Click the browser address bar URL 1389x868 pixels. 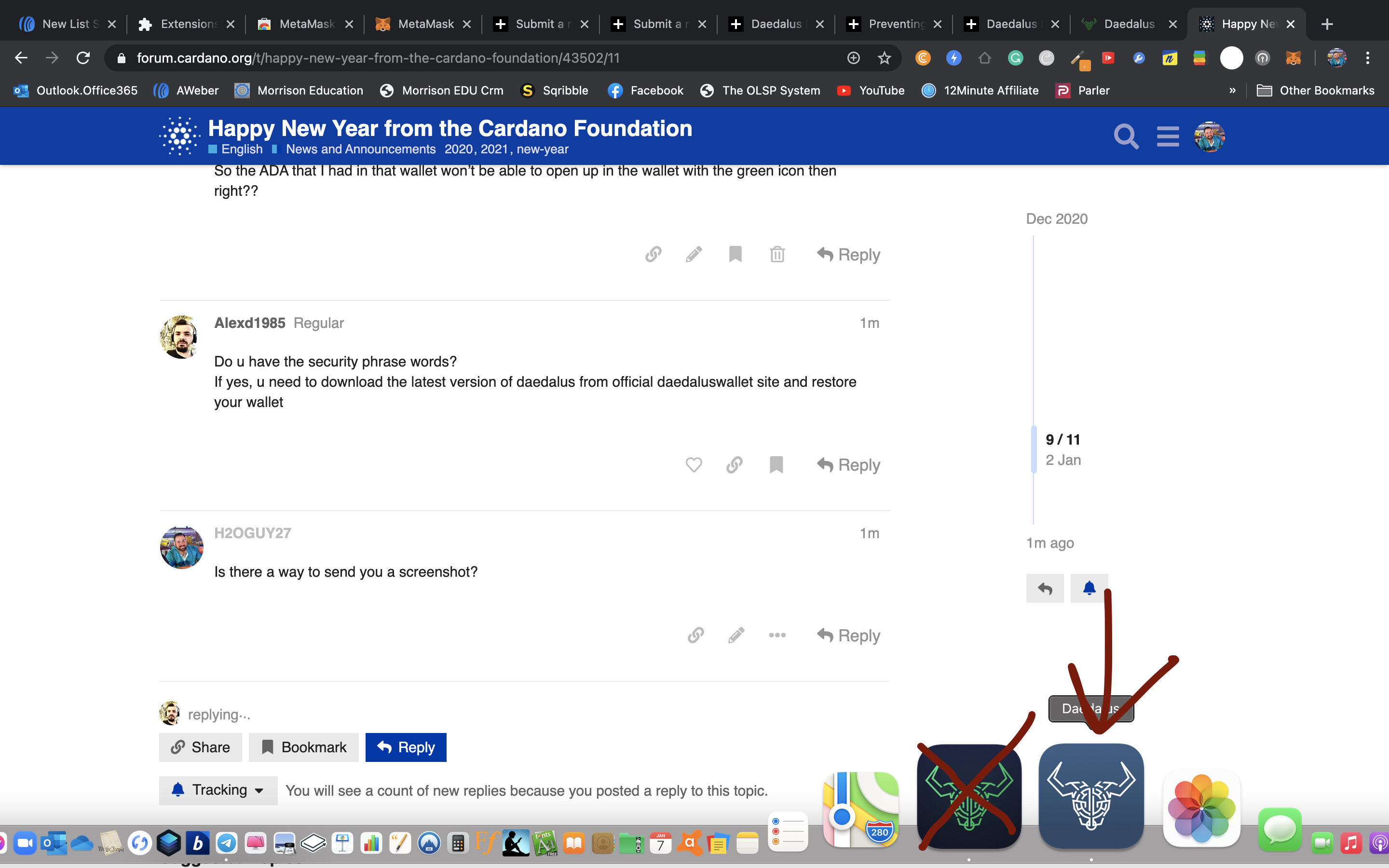click(x=378, y=58)
